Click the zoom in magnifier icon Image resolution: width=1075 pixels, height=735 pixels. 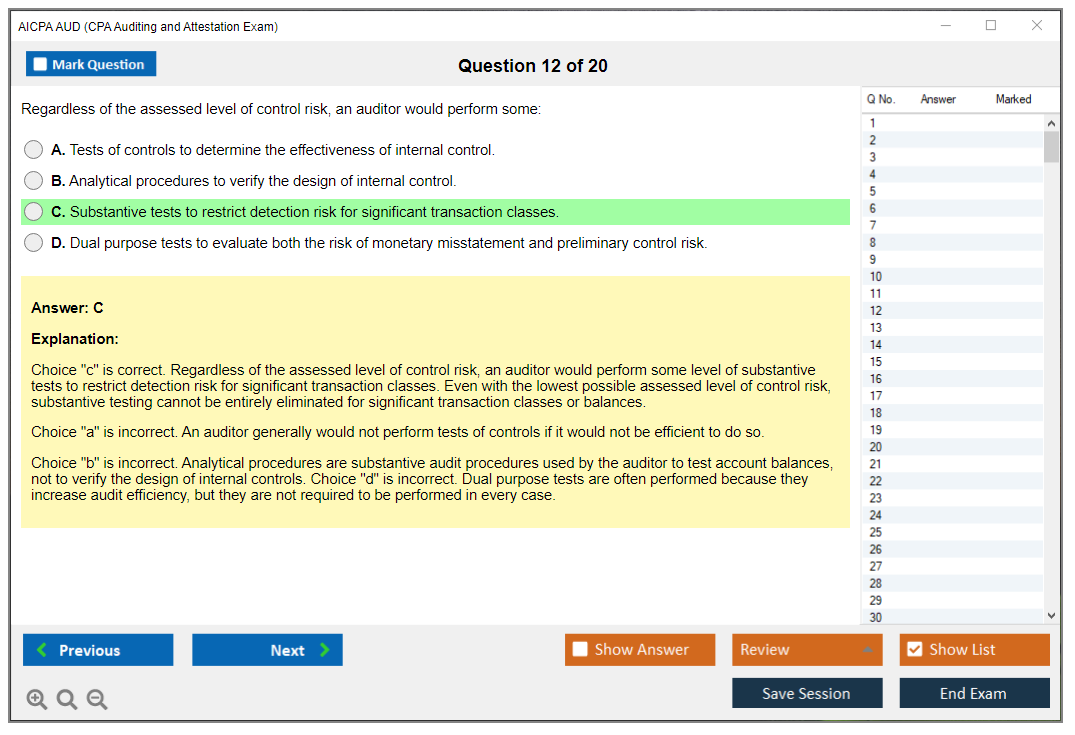pyautogui.click(x=37, y=700)
